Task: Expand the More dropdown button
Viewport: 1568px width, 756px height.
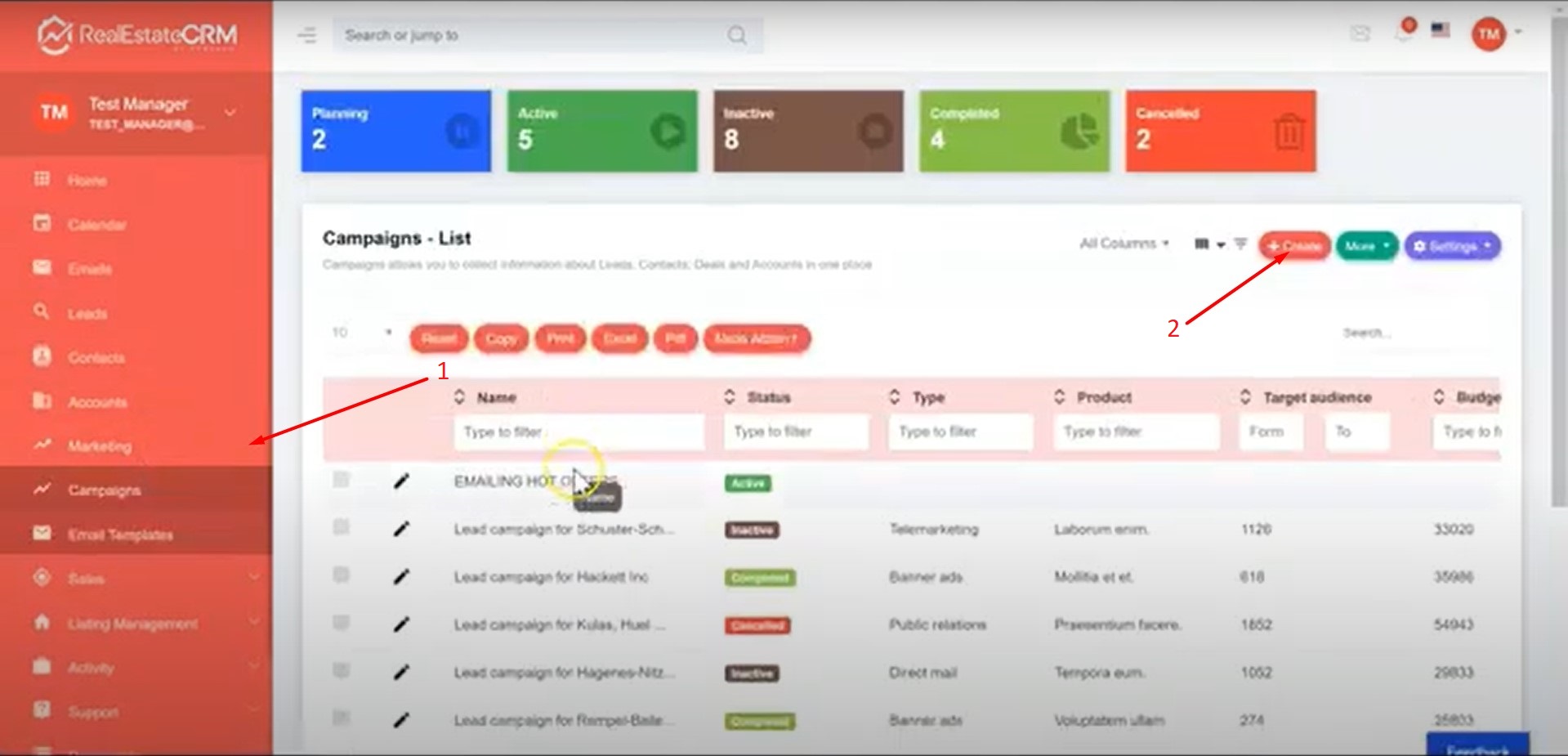Action: click(1366, 246)
